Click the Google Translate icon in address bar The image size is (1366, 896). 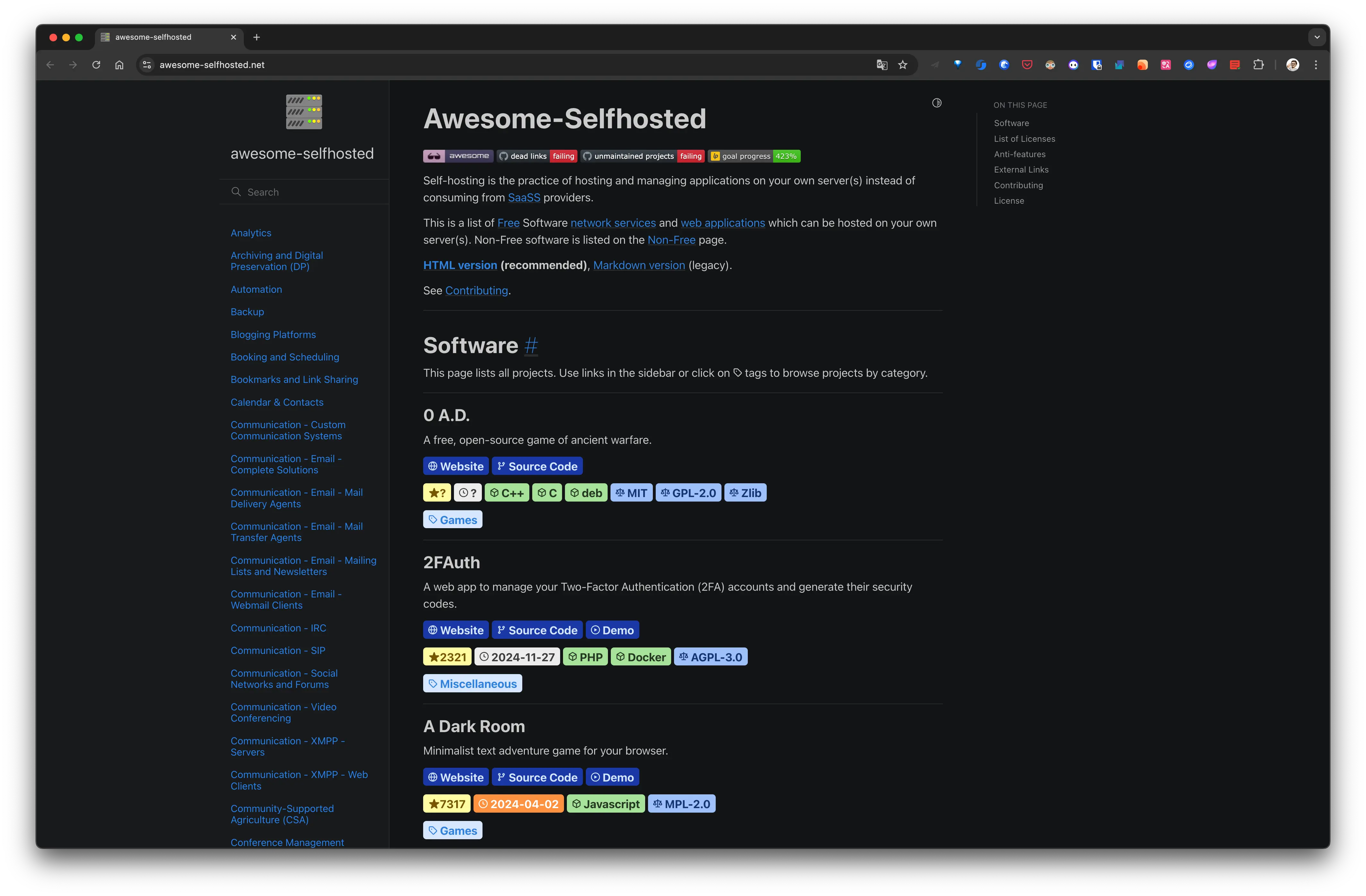click(x=882, y=65)
